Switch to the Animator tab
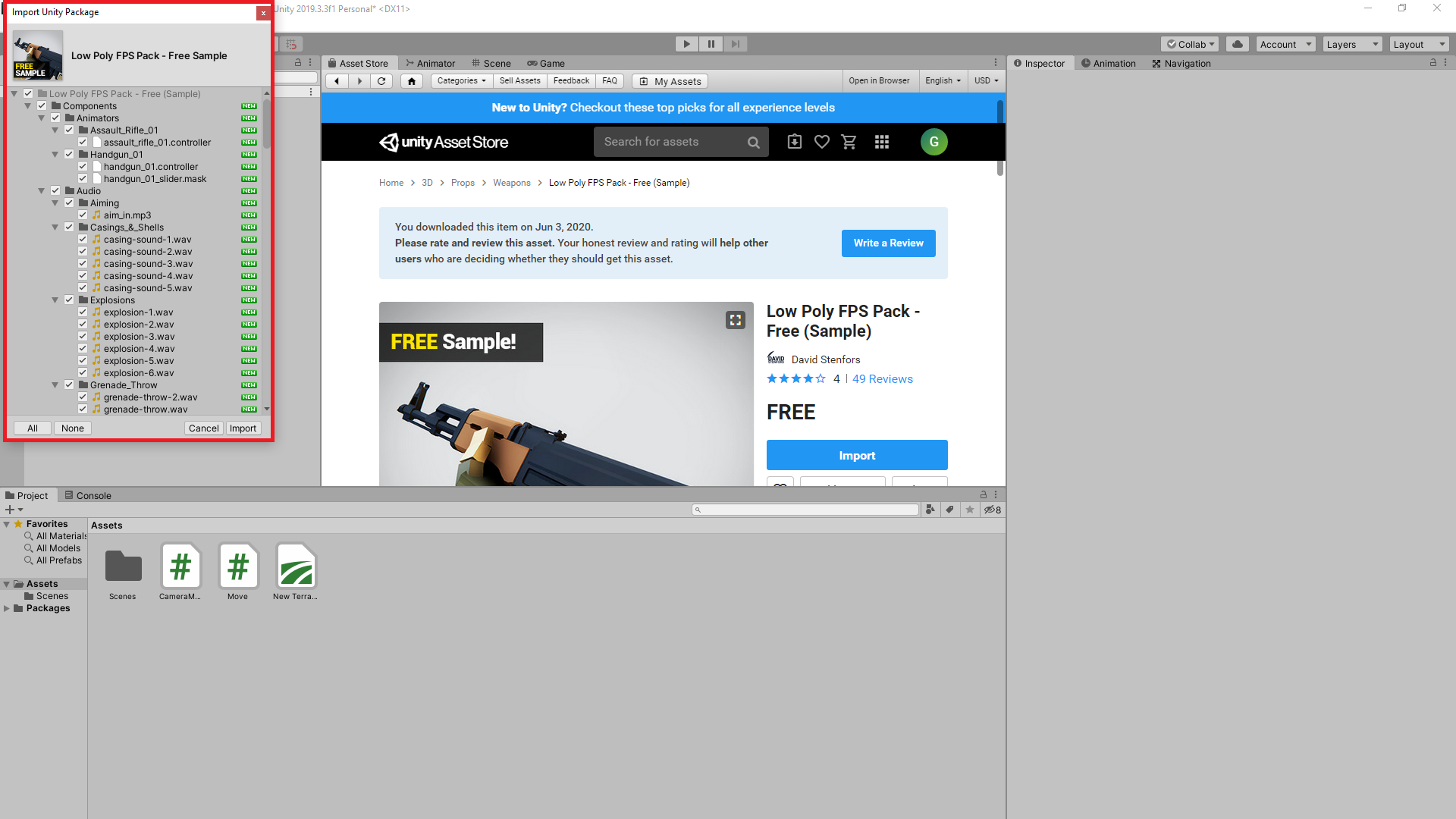Image resolution: width=1456 pixels, height=819 pixels. [x=430, y=64]
